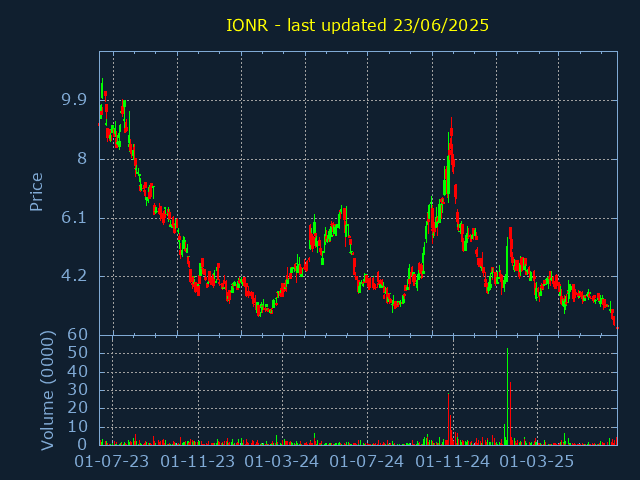640x480 pixels.
Task: Select the 01-03-24 date label
Action: [282, 461]
